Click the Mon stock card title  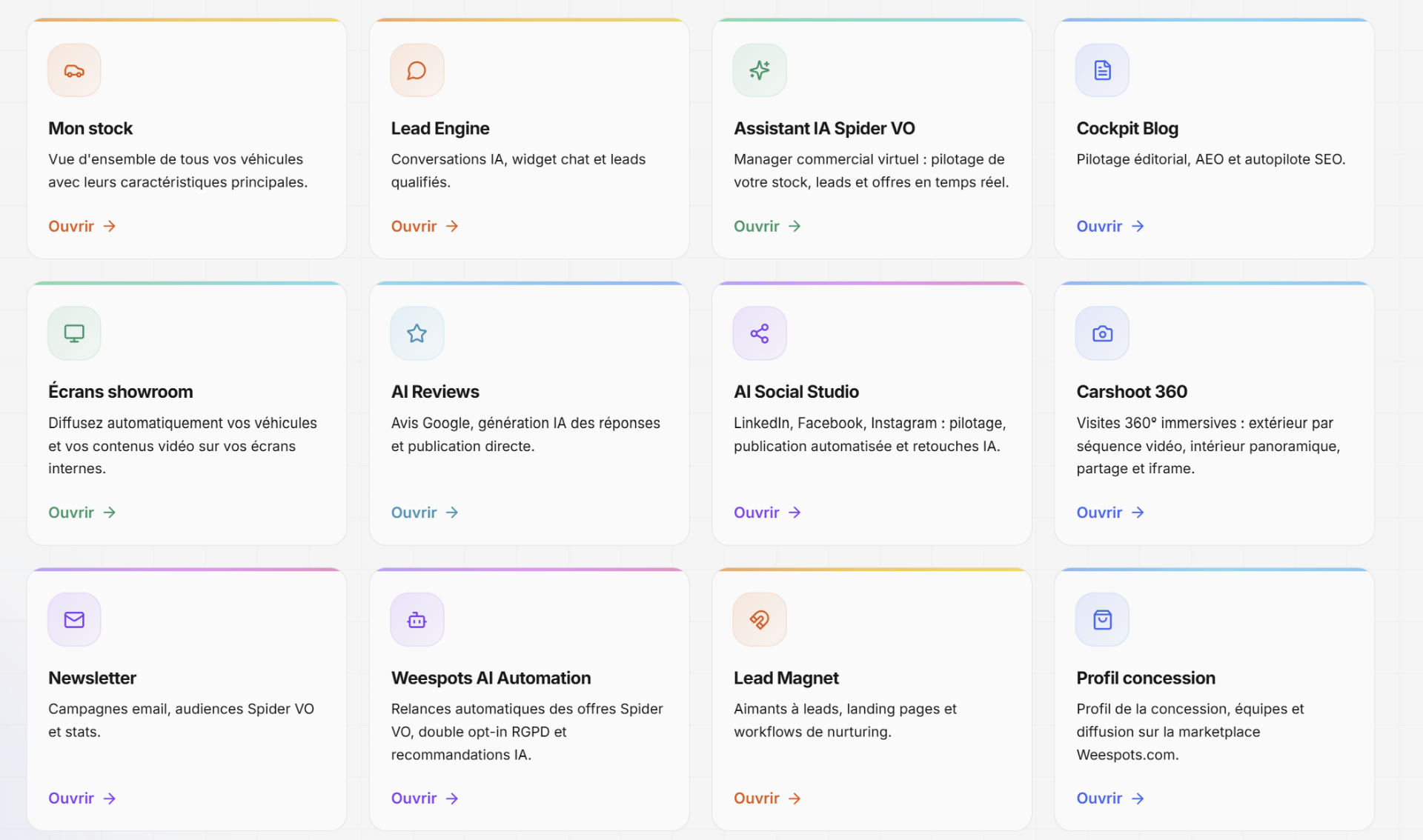[90, 128]
